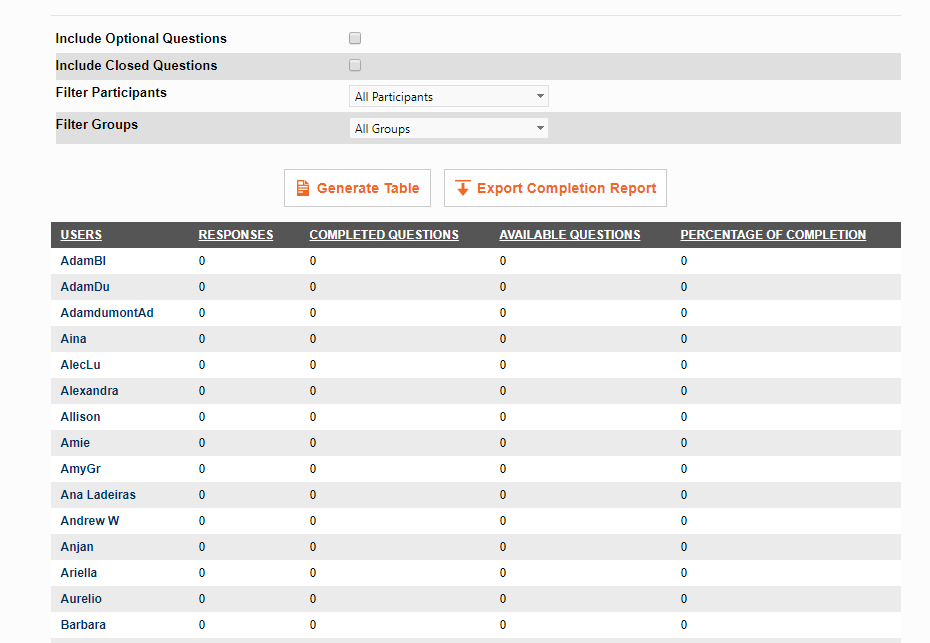930x643 pixels.
Task: Sort by RESPONSES column header
Action: coord(236,235)
